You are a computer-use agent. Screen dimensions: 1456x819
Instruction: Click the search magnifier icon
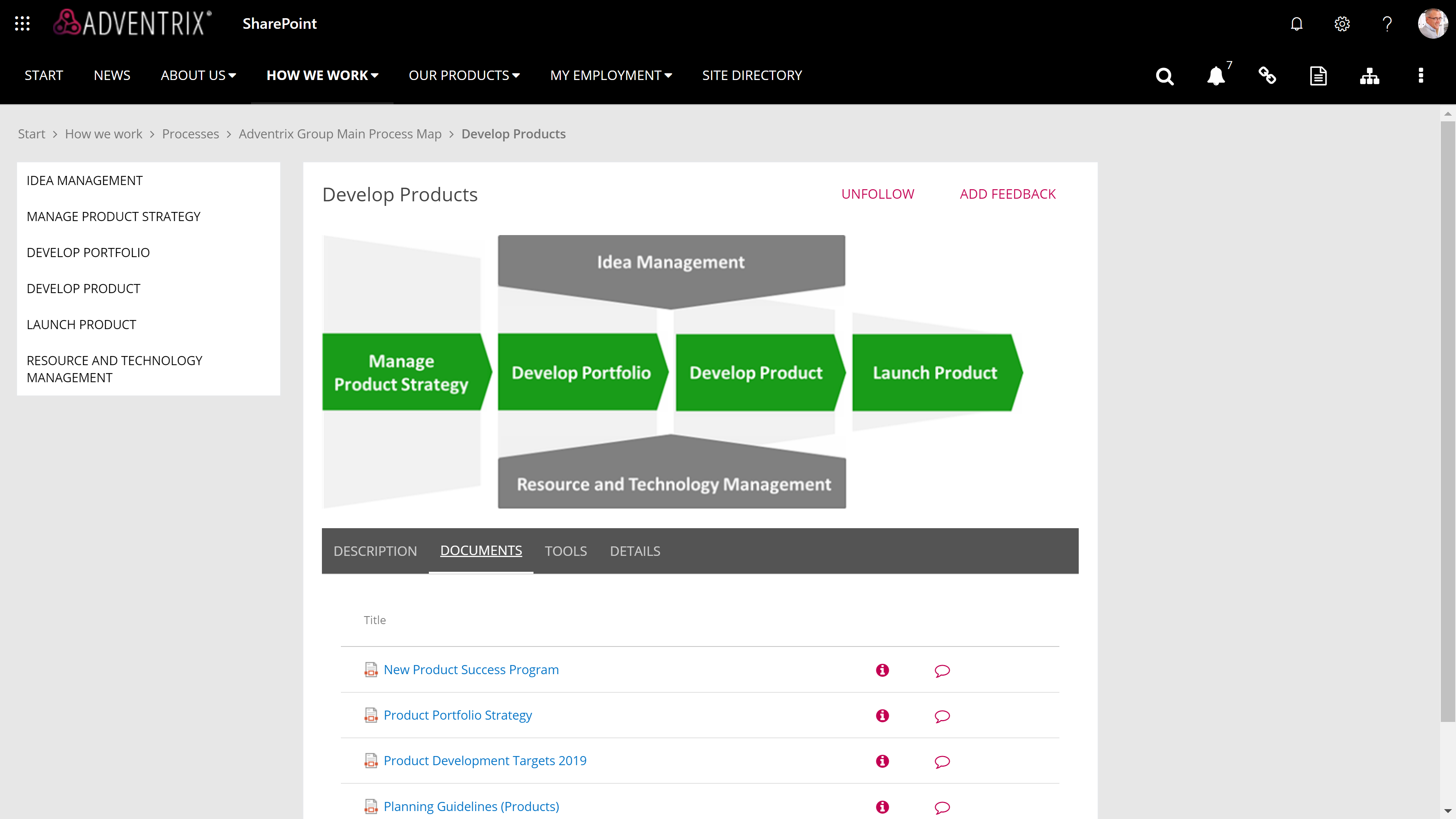1164,76
